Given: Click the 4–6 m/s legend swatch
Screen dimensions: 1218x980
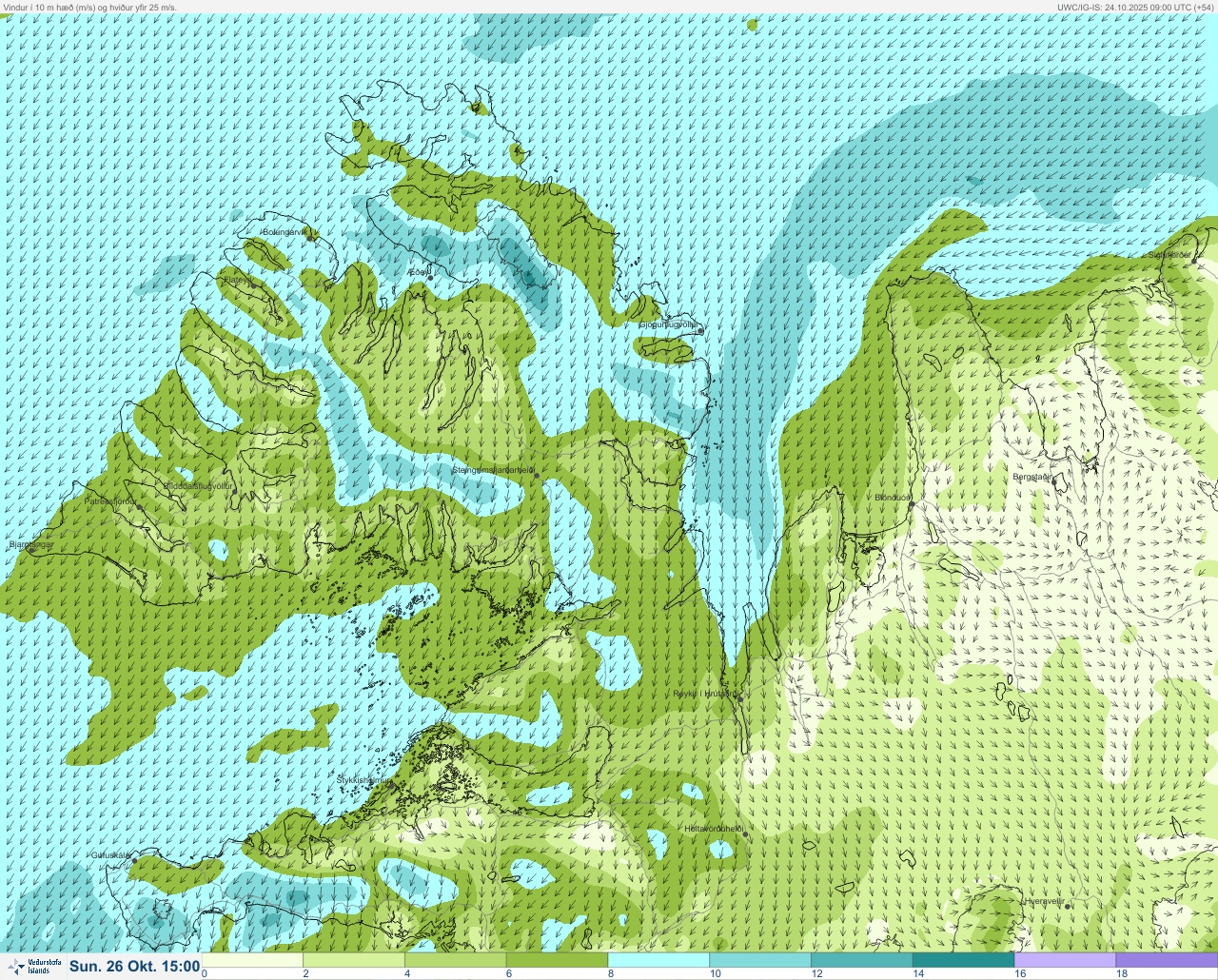Looking at the screenshot, I should [456, 960].
